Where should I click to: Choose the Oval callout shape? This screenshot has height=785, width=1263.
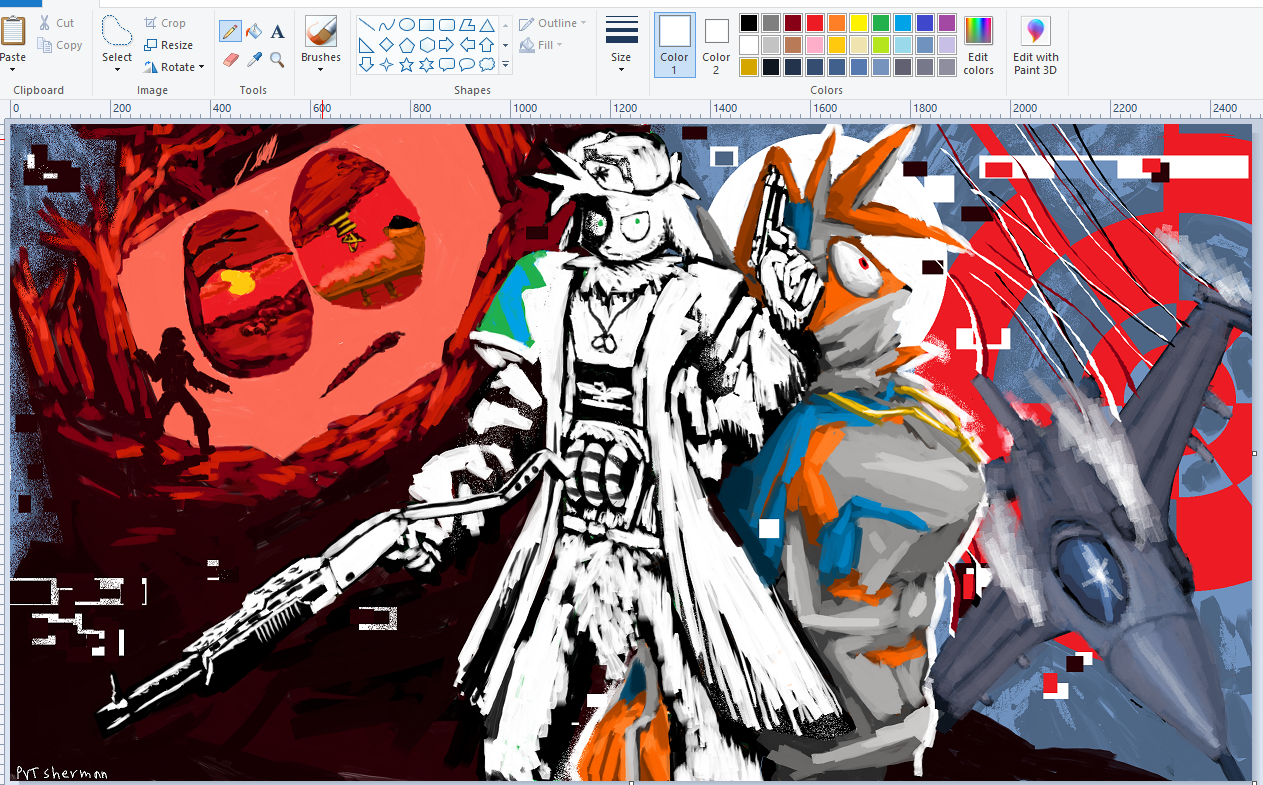click(x=467, y=65)
